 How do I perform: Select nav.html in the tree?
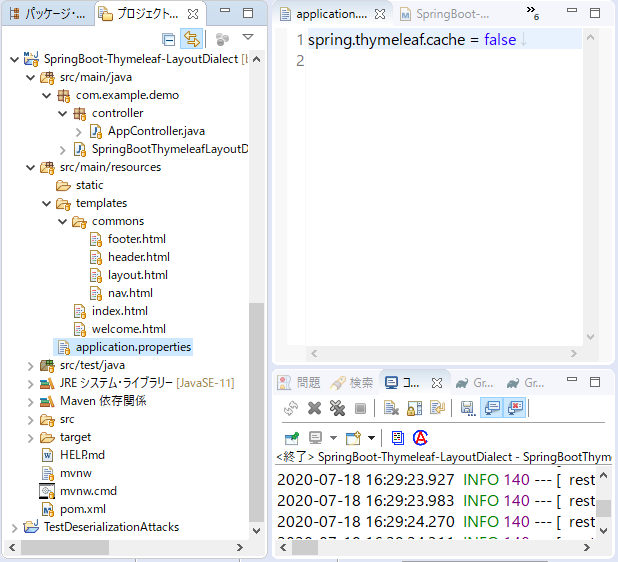[x=130, y=293]
